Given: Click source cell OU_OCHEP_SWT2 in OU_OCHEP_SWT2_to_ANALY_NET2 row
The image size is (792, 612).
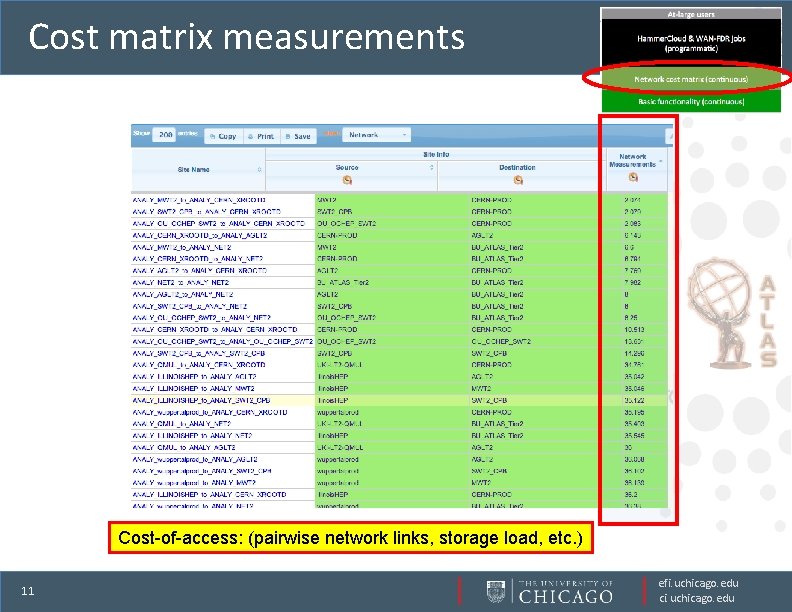Looking at the screenshot, I should coord(346,318).
